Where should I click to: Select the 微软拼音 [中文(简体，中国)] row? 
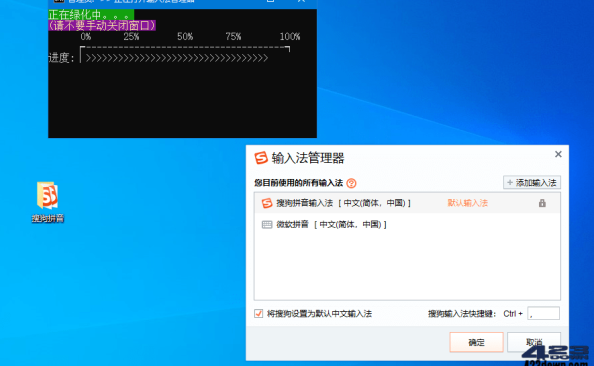coord(407,225)
